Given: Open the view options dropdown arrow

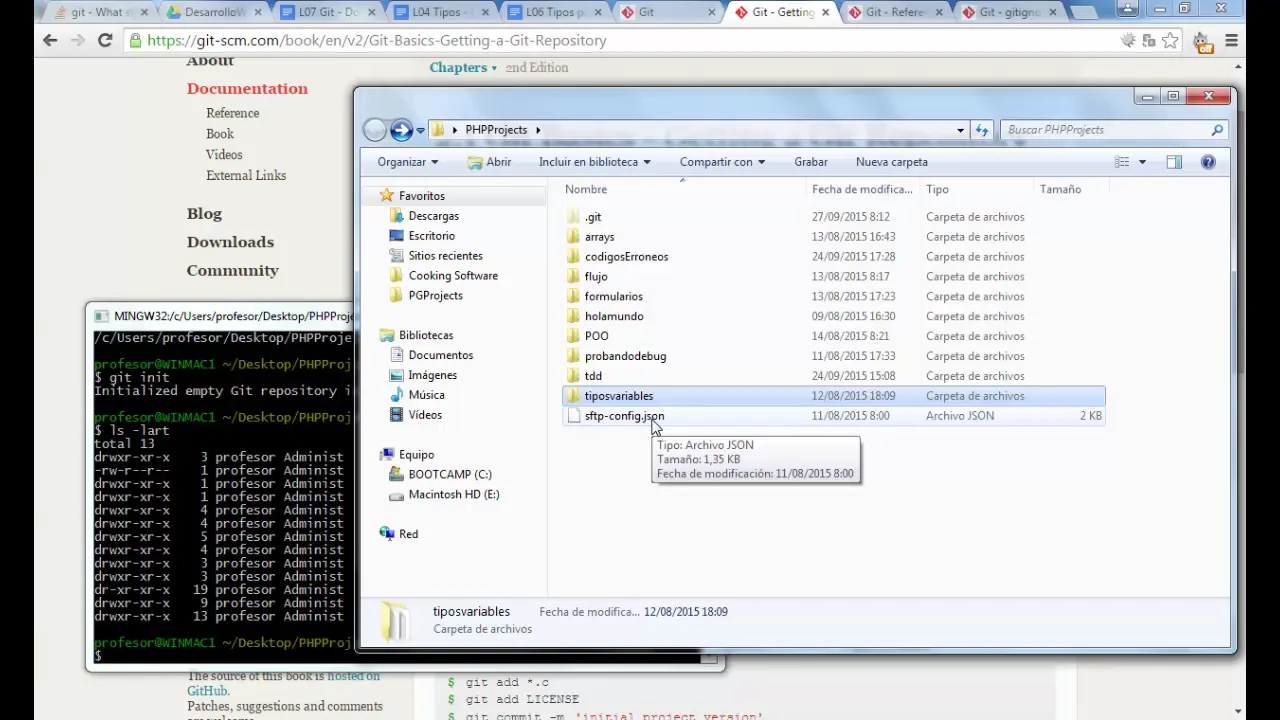Looking at the screenshot, I should point(1142,162).
